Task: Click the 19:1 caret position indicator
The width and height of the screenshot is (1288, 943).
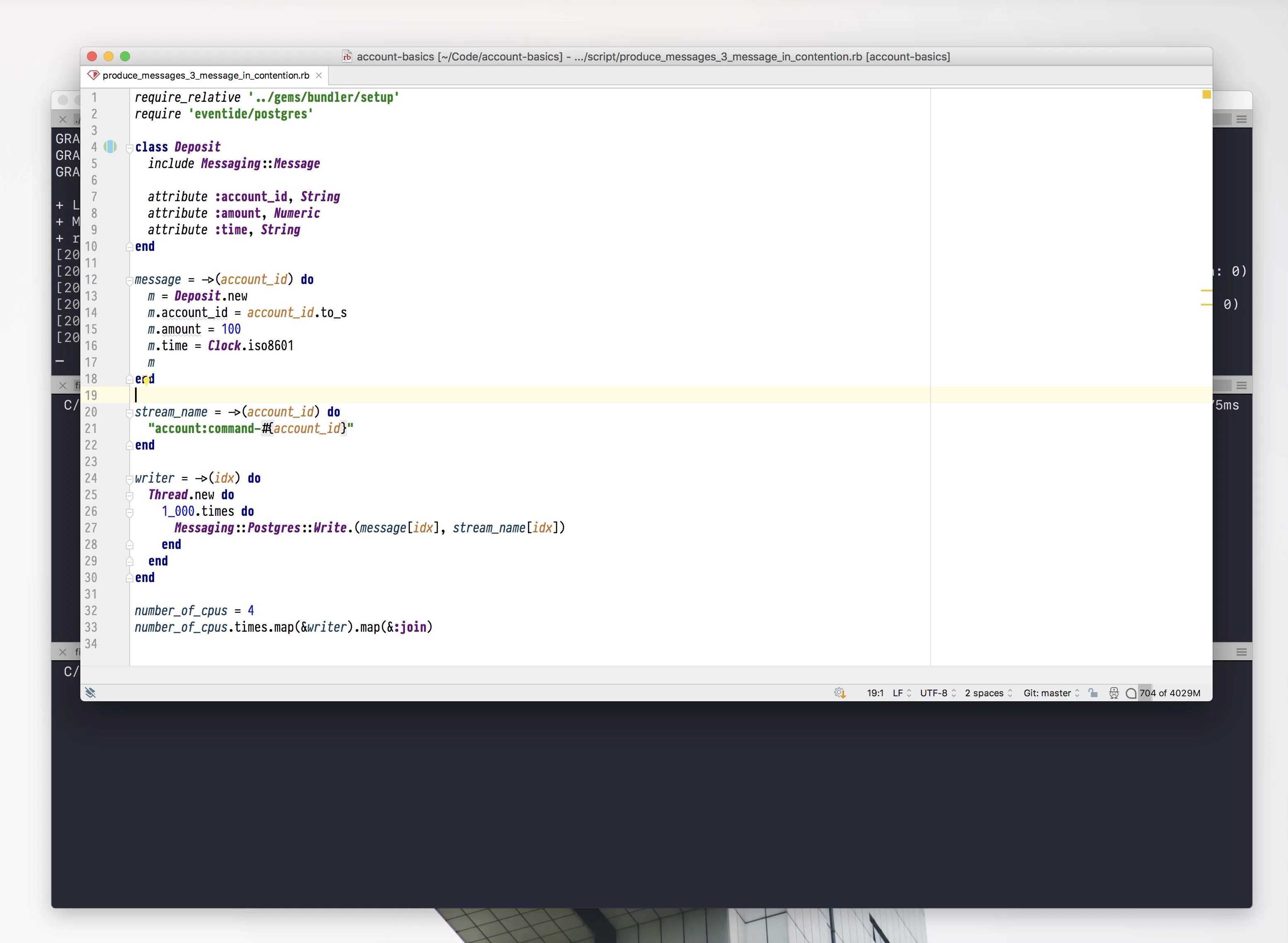Action: (875, 693)
